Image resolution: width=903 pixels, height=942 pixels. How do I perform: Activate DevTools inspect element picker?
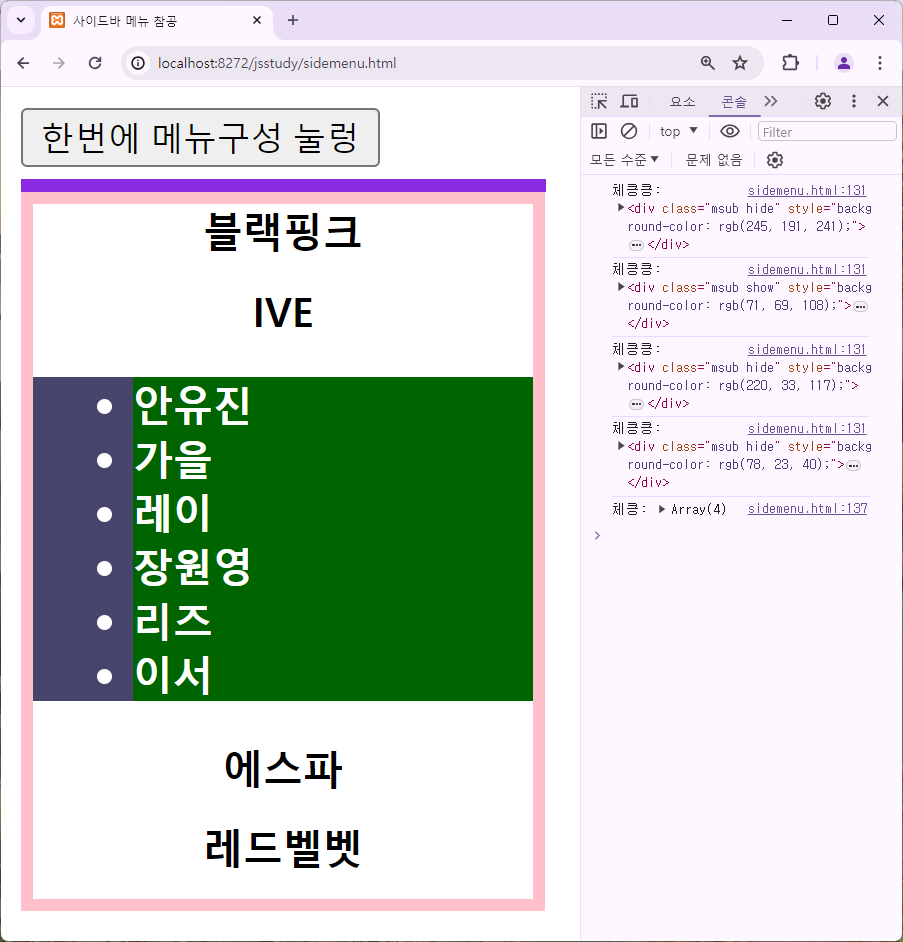pos(599,101)
